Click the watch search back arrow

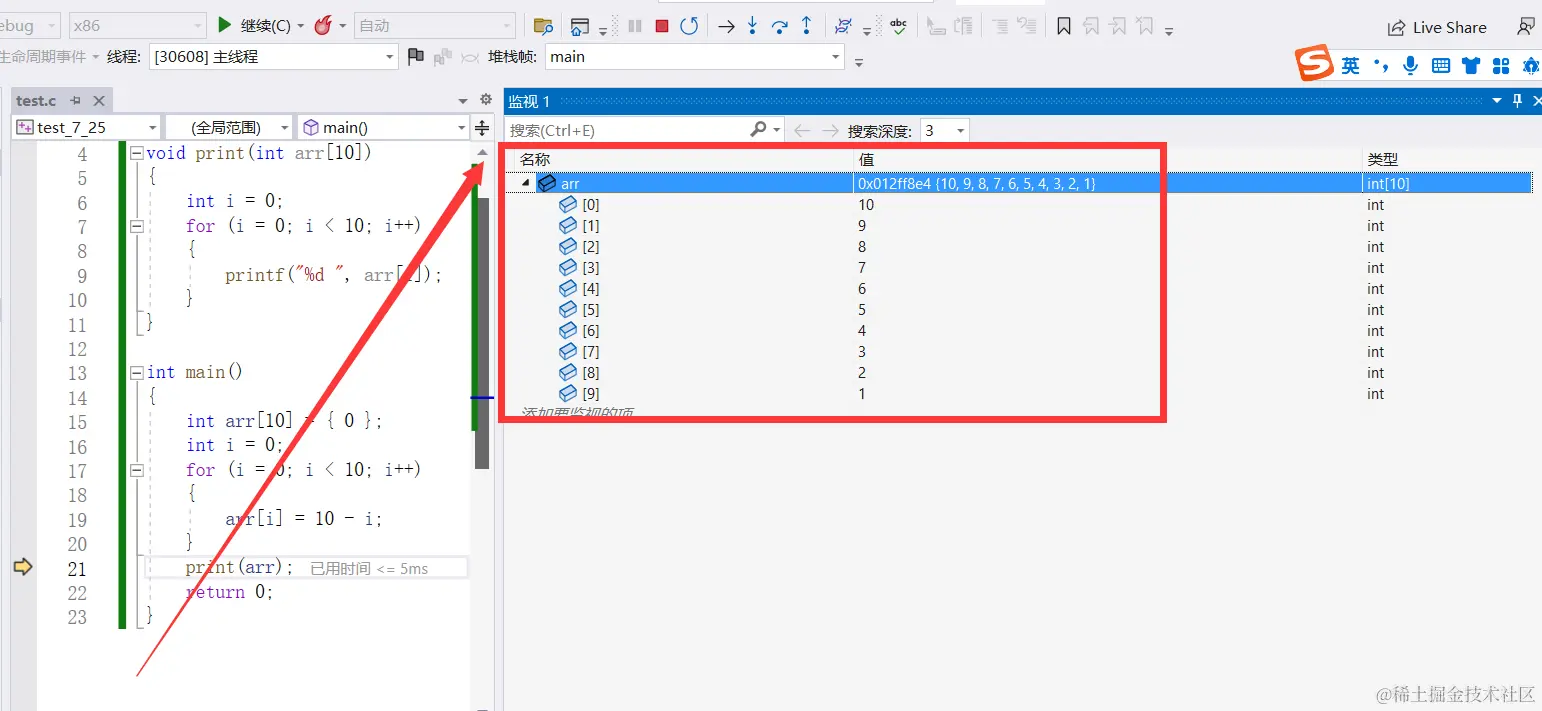coord(802,130)
